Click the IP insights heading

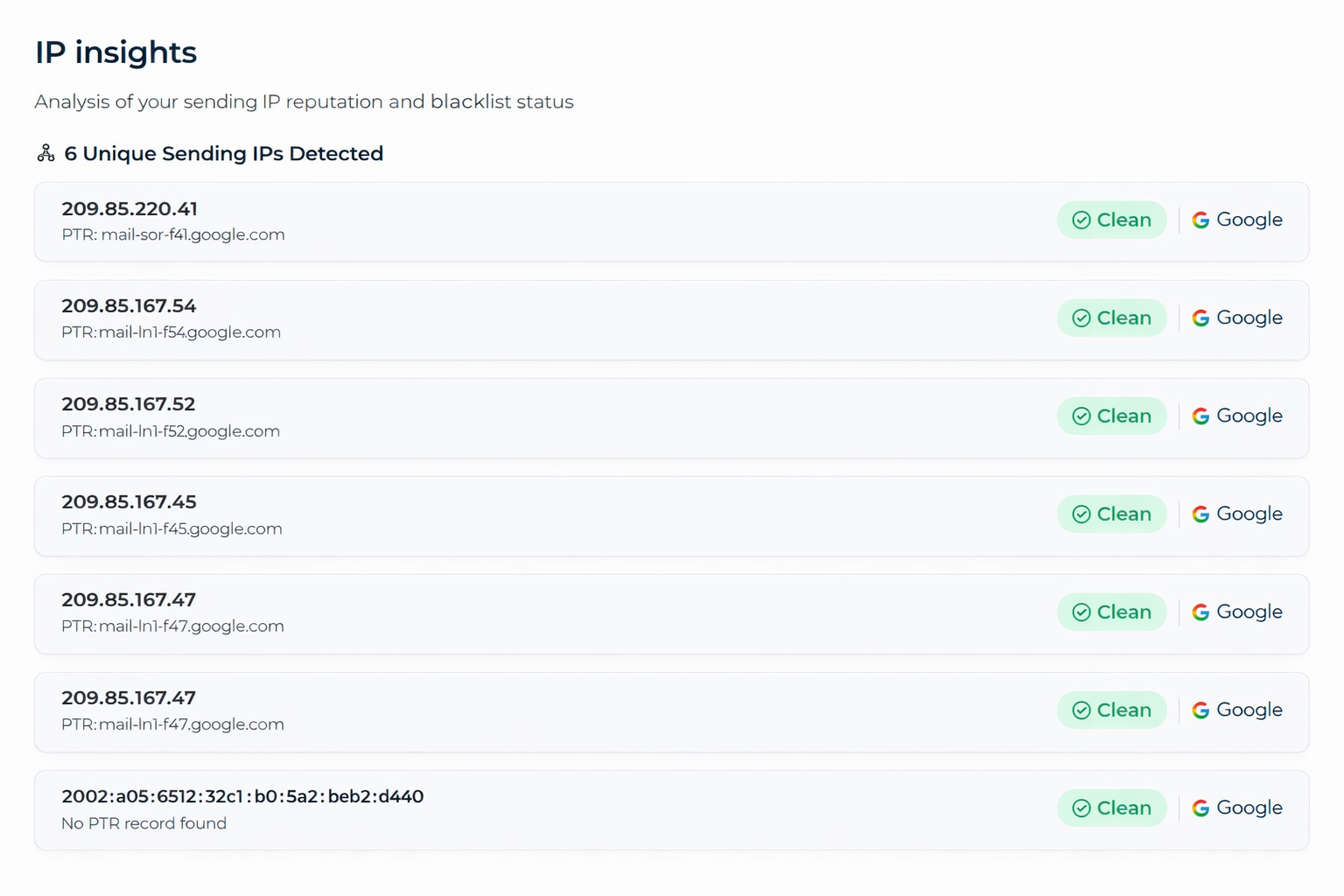click(x=115, y=52)
